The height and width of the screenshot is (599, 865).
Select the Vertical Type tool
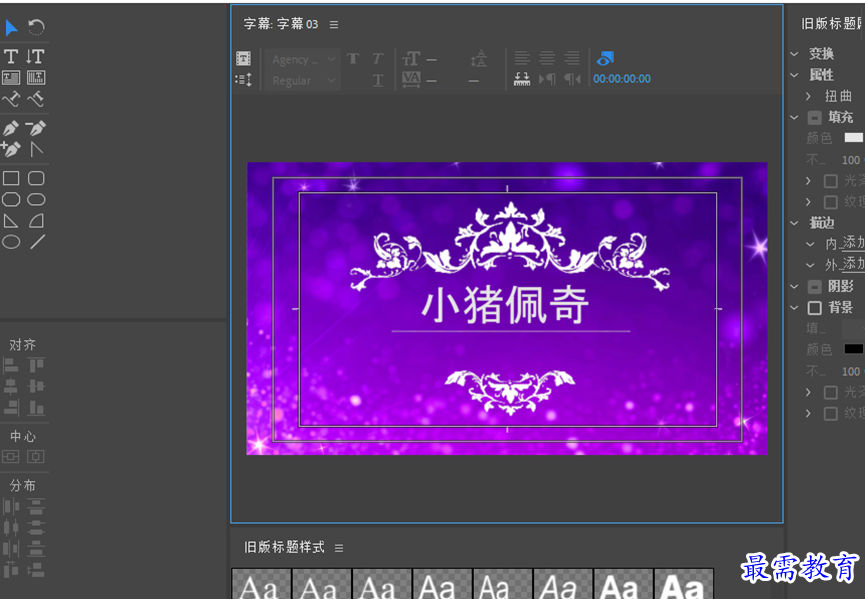click(x=36, y=56)
